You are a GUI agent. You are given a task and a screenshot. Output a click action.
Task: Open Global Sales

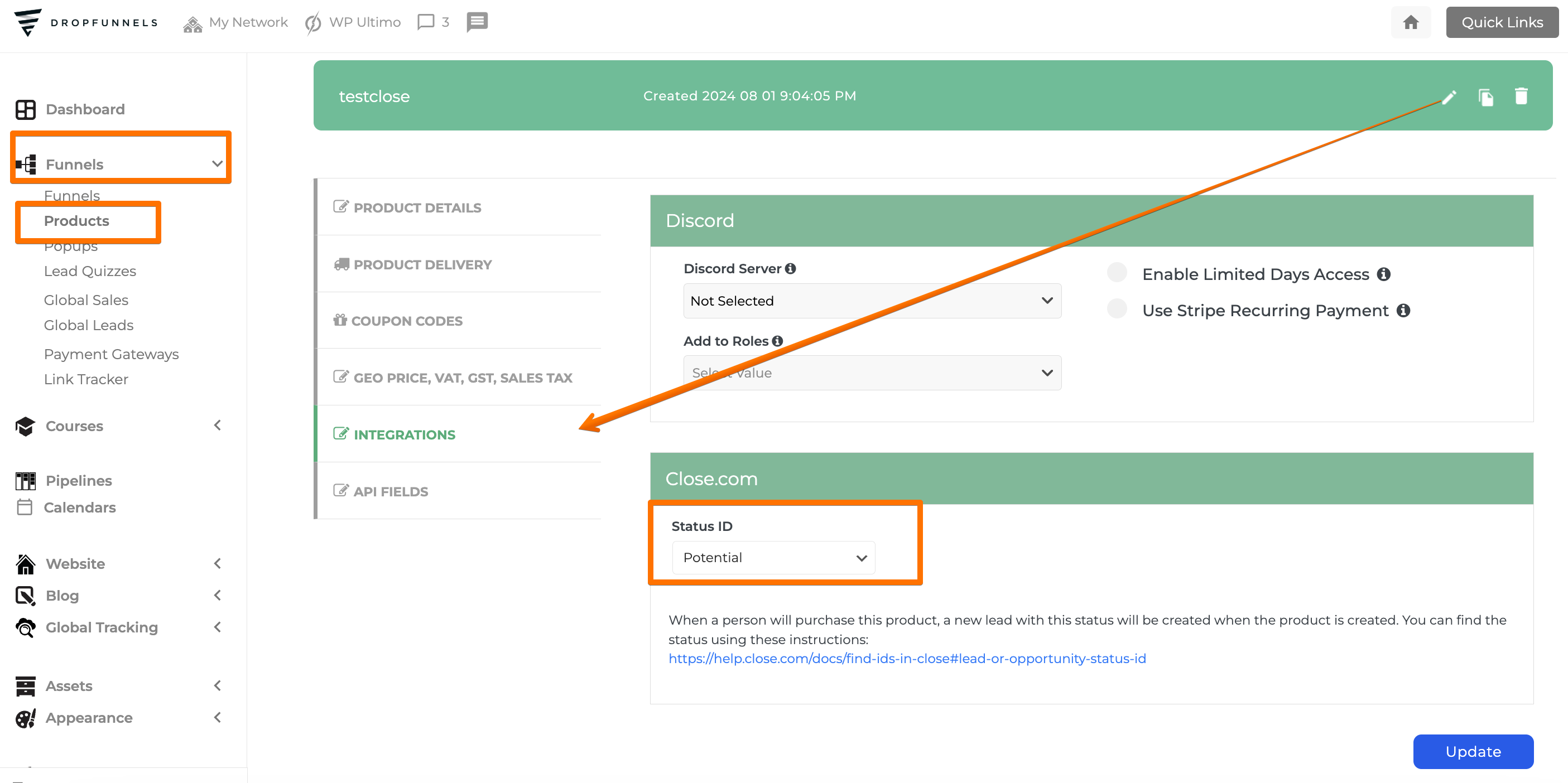86,300
